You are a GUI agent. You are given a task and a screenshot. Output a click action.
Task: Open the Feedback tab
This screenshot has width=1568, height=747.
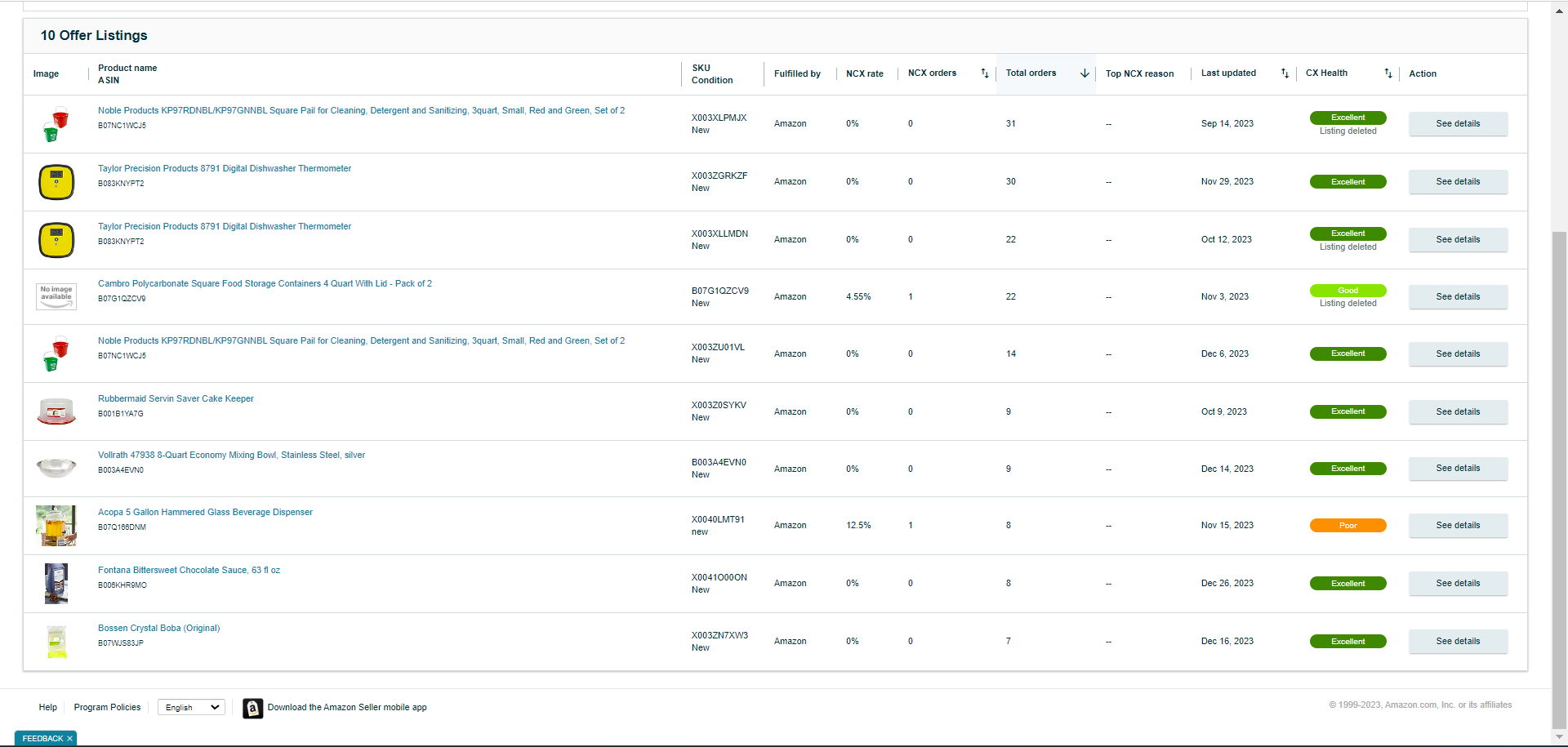tap(42, 739)
